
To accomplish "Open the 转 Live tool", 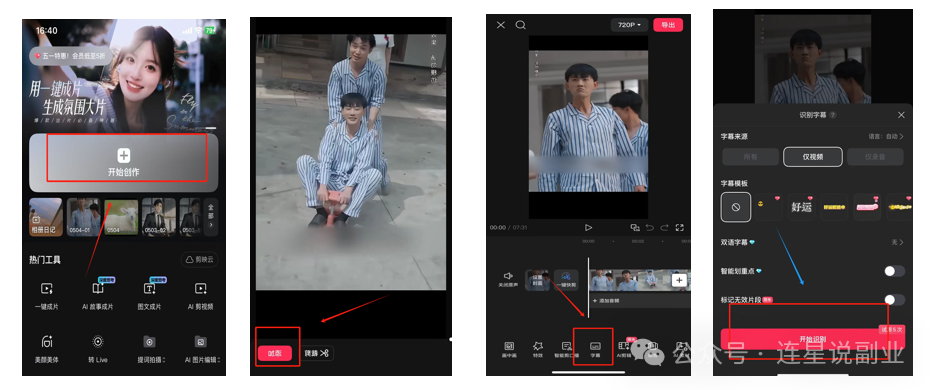I will pyautogui.click(x=98, y=349).
